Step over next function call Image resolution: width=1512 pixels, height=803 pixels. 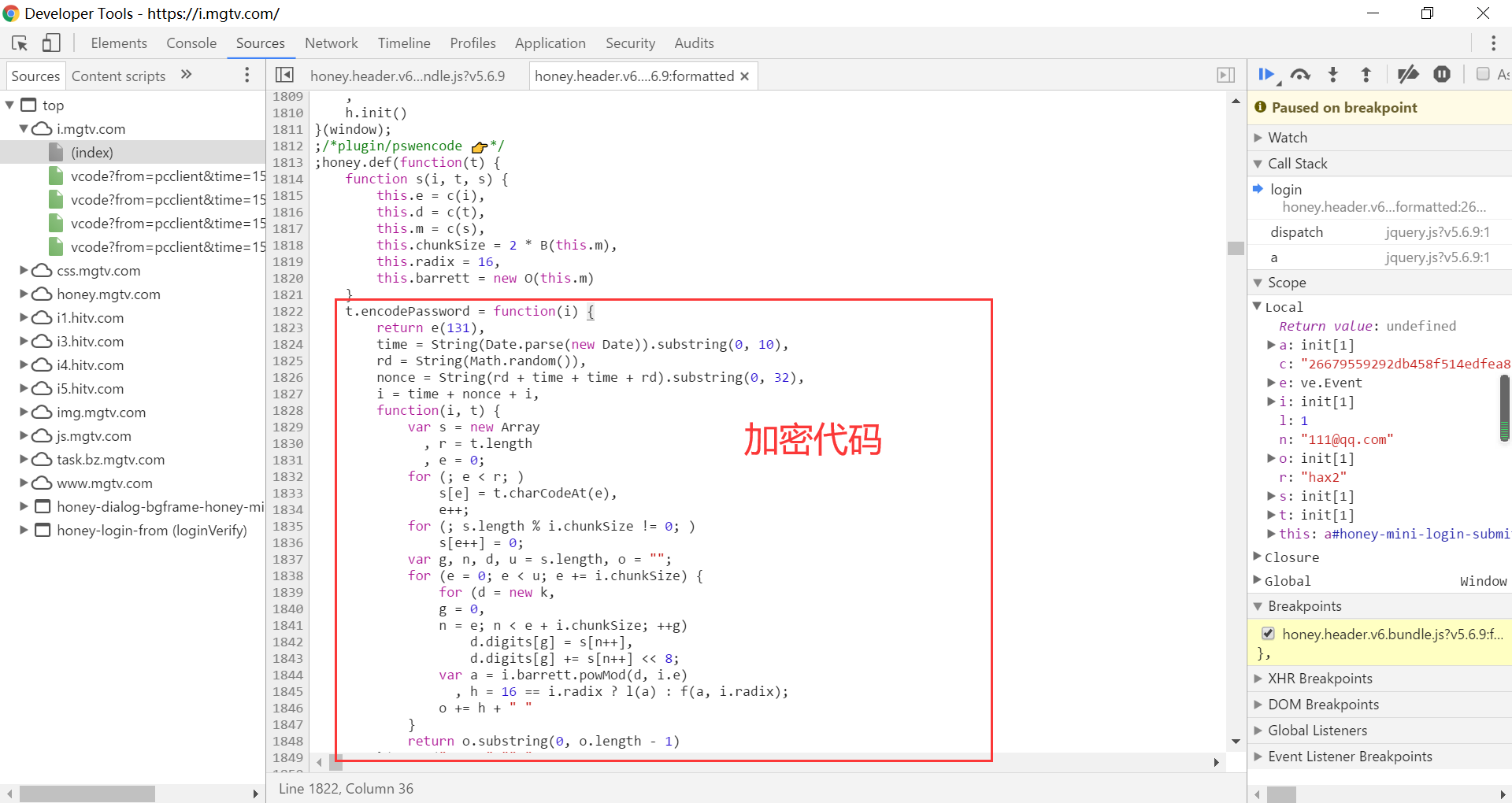(1300, 75)
